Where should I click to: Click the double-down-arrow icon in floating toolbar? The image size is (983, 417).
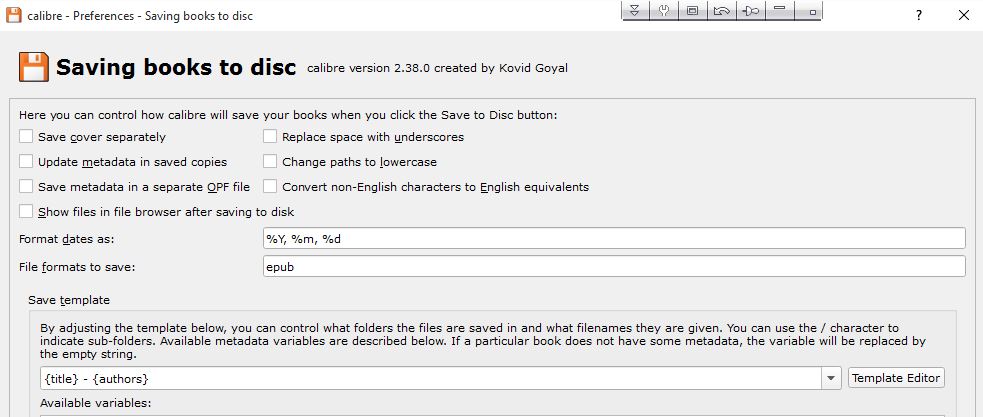click(636, 11)
